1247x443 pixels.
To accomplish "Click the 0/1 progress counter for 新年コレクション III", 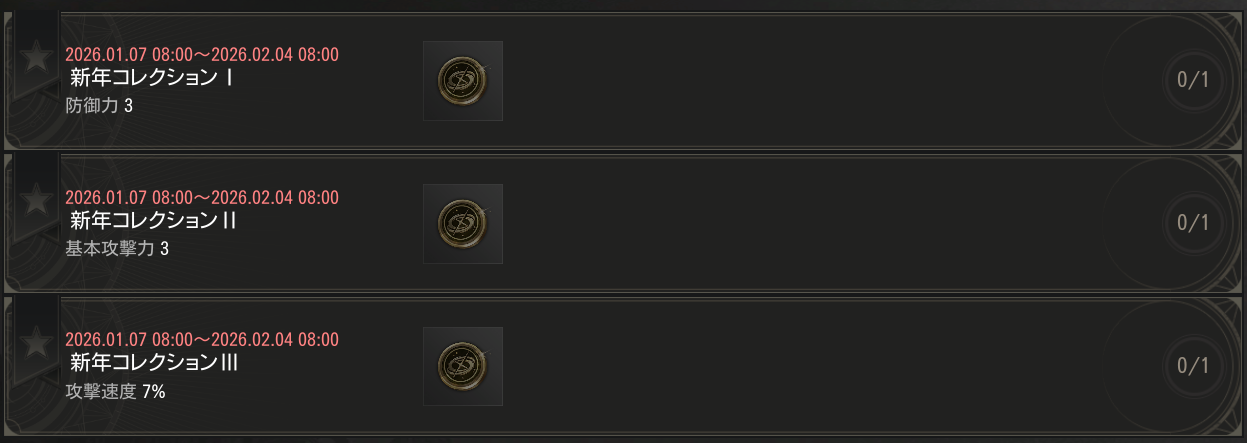I will coord(1193,366).
